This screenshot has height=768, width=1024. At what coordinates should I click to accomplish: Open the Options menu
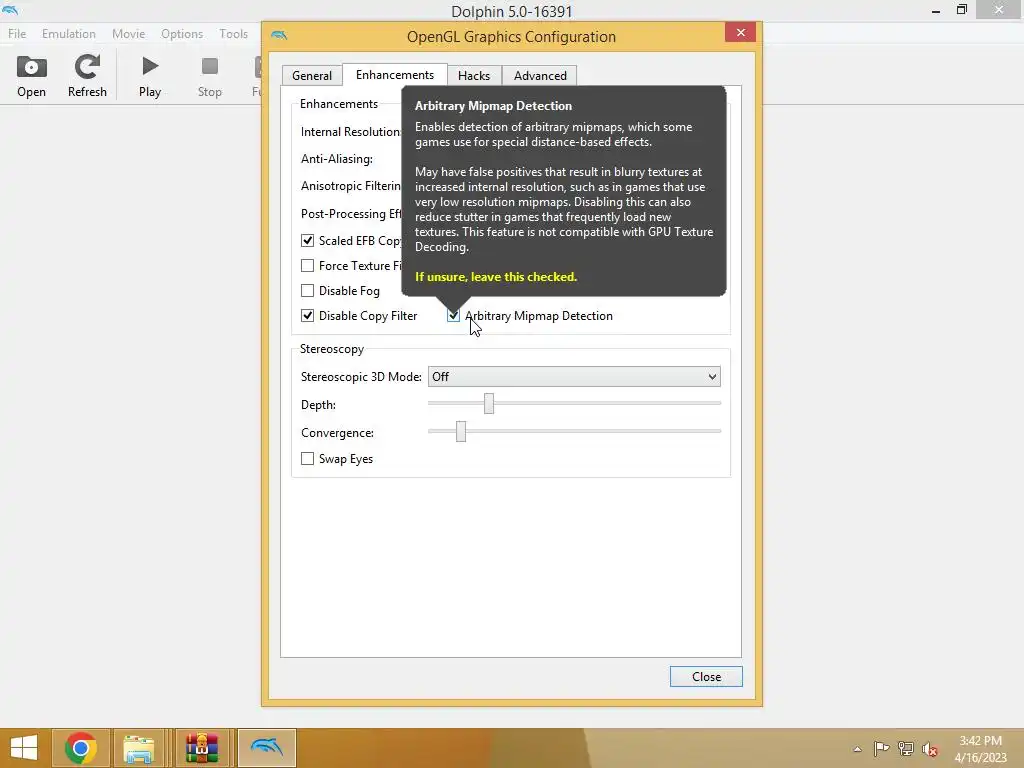(182, 34)
